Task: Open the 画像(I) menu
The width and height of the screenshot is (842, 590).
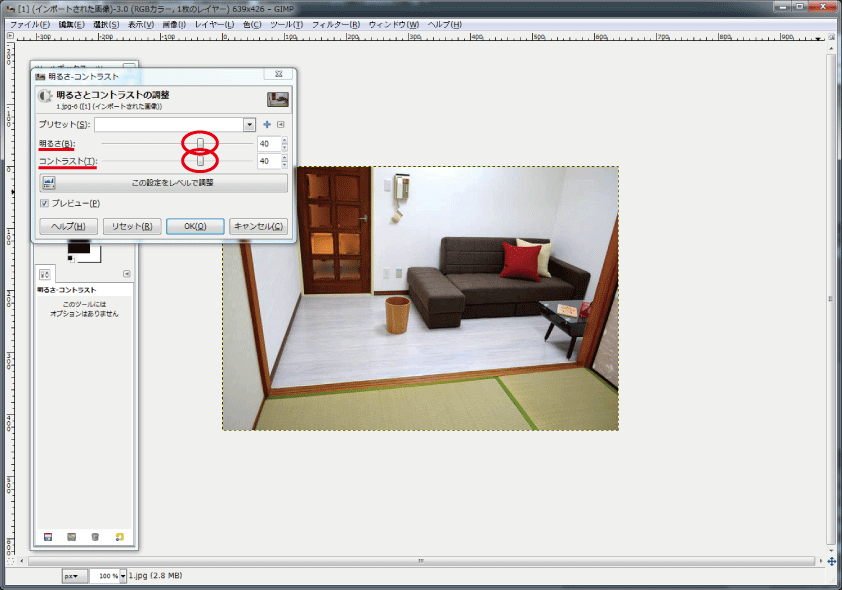Action: pyautogui.click(x=174, y=25)
